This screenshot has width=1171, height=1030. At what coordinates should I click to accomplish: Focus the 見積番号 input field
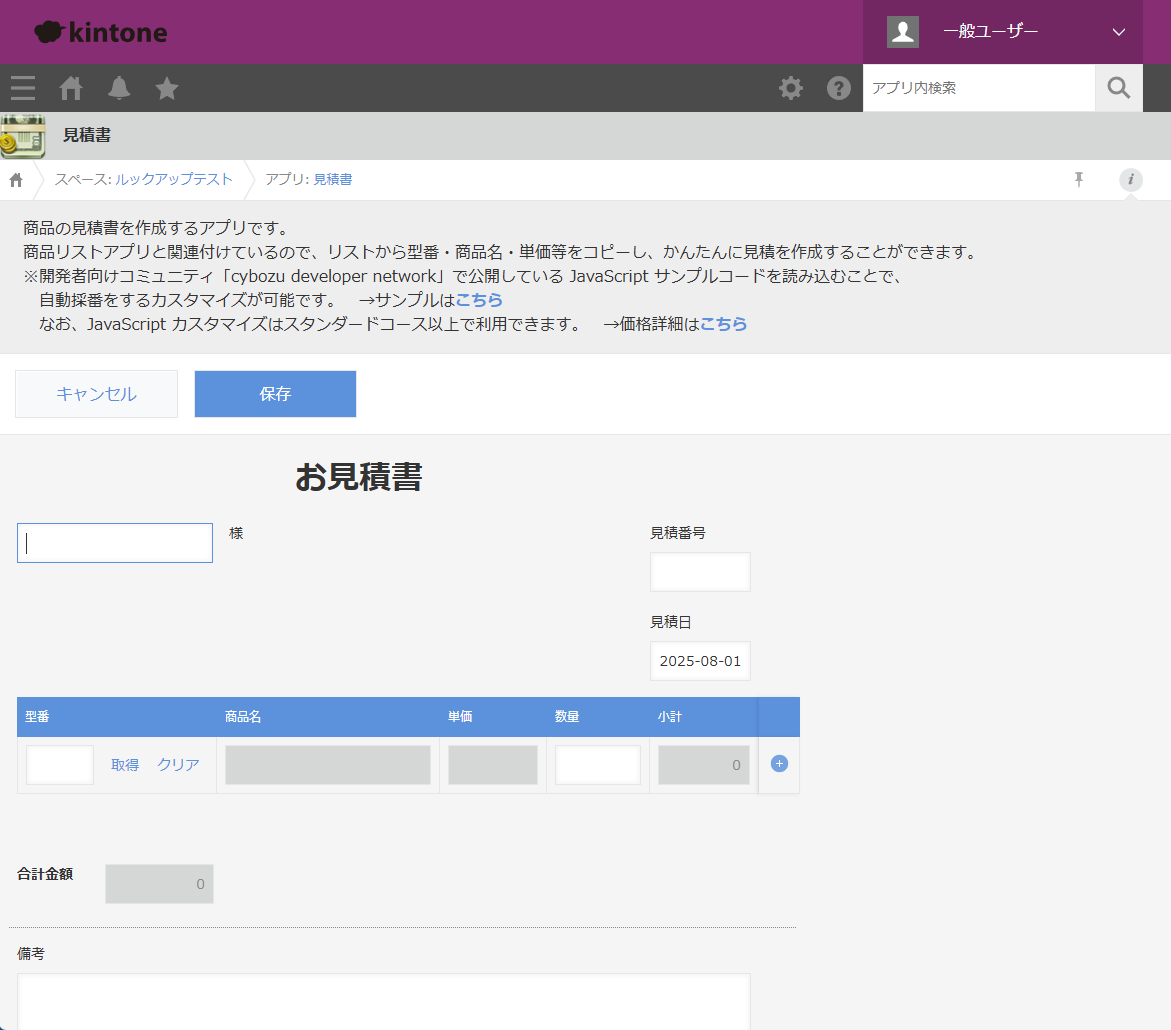click(700, 572)
